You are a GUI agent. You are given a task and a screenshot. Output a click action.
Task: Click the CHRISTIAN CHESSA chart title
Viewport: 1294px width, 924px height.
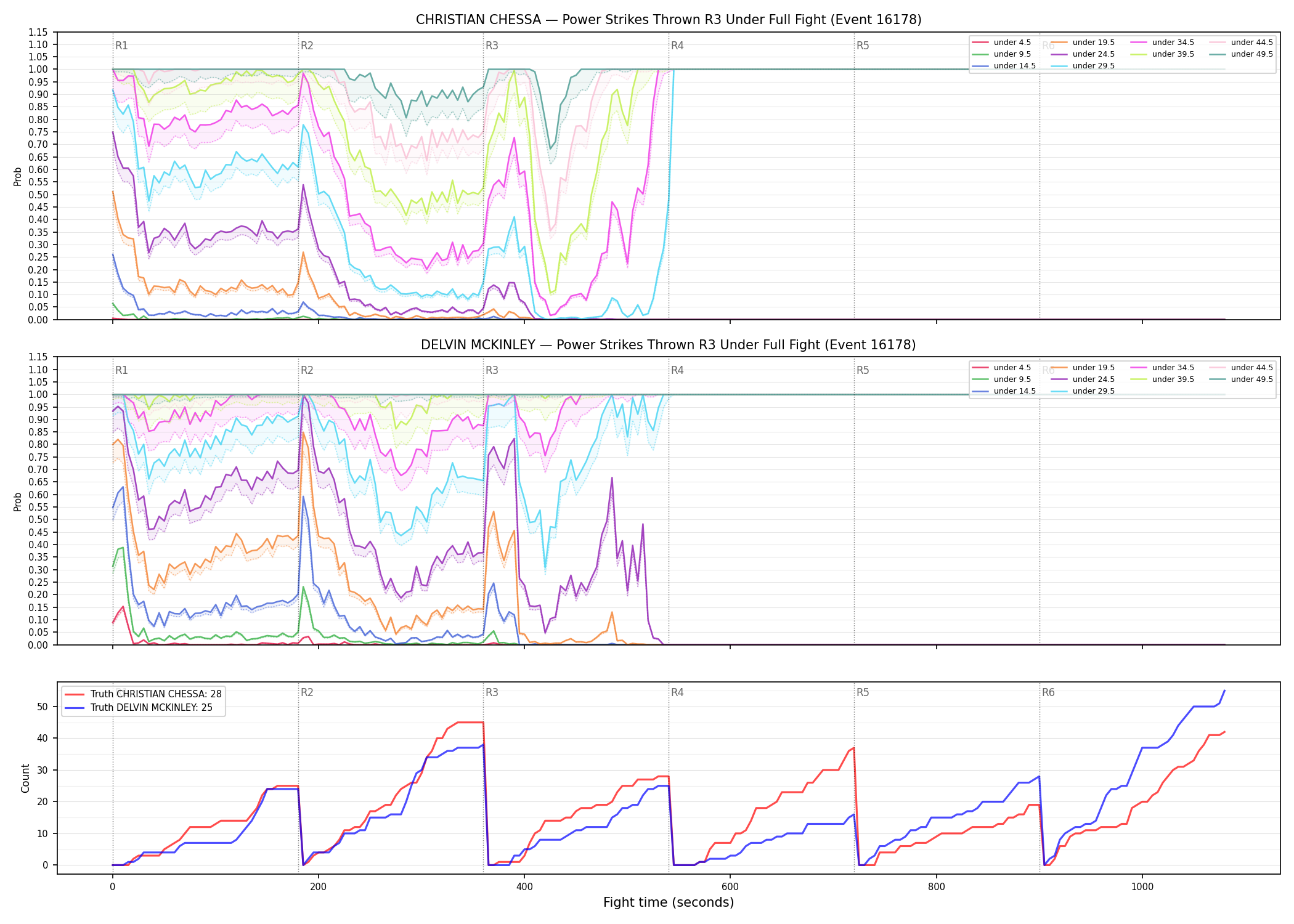point(669,20)
